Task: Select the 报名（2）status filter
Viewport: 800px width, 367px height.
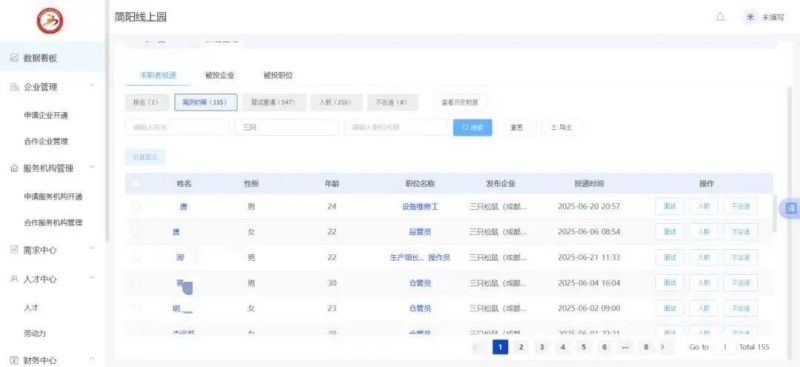Action: pyautogui.click(x=146, y=103)
